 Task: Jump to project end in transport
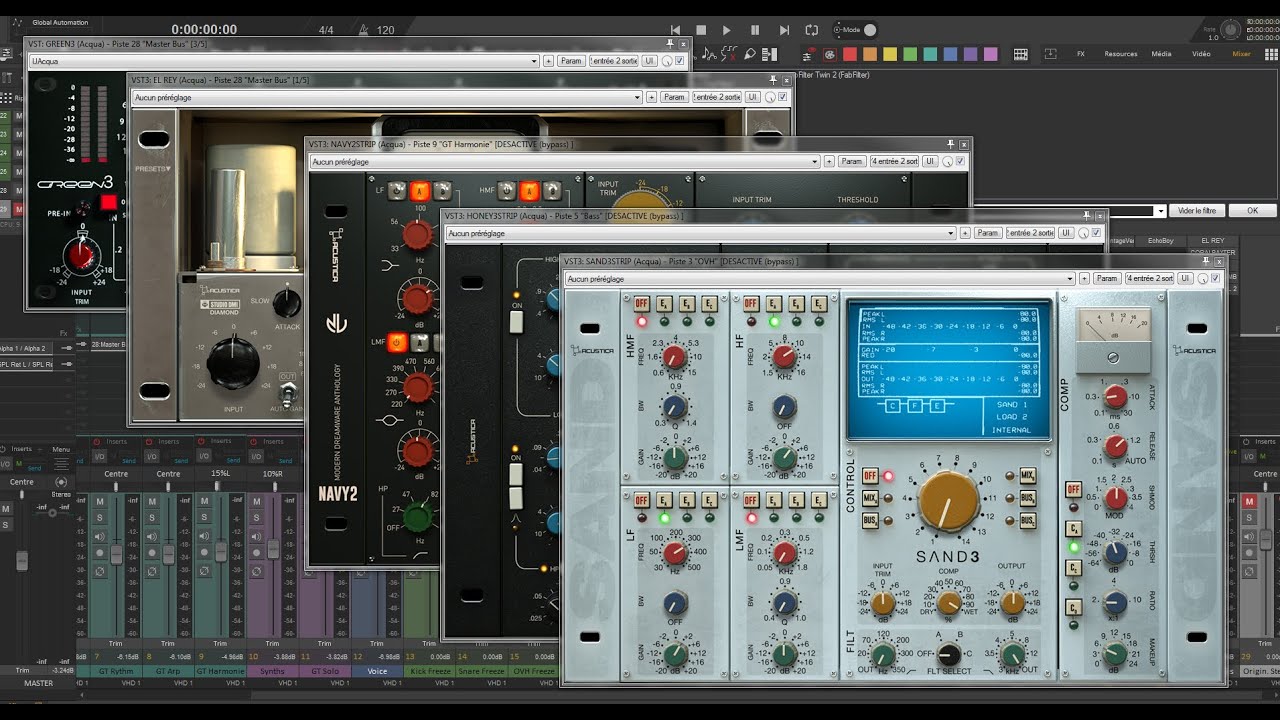click(784, 30)
